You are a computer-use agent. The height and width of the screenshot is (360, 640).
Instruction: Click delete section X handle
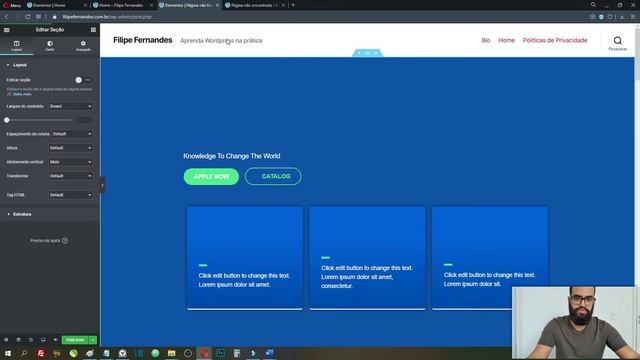point(376,53)
